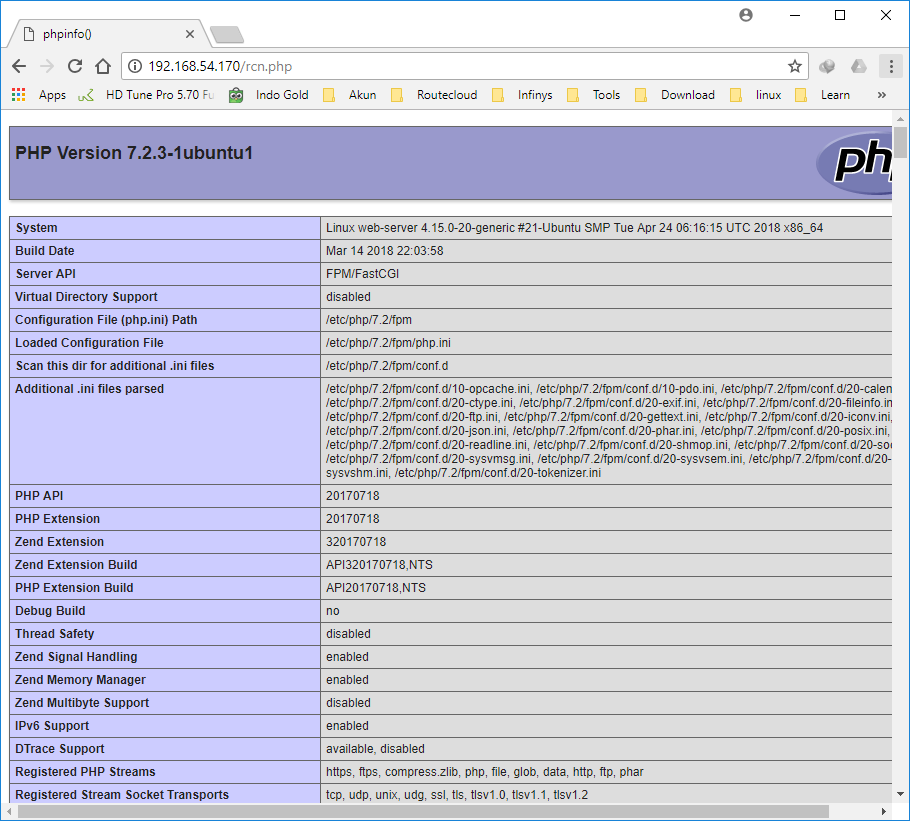Reload the rcn.php page

point(75,66)
